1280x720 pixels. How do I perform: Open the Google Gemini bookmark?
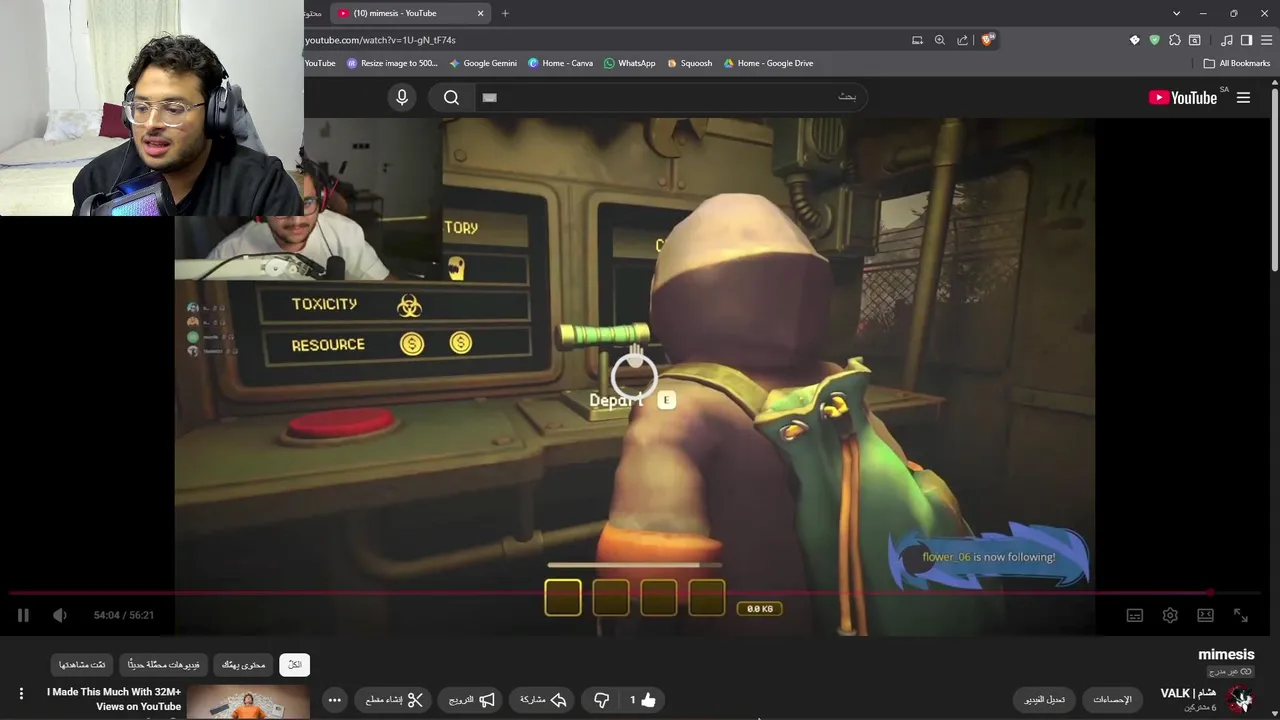[483, 63]
